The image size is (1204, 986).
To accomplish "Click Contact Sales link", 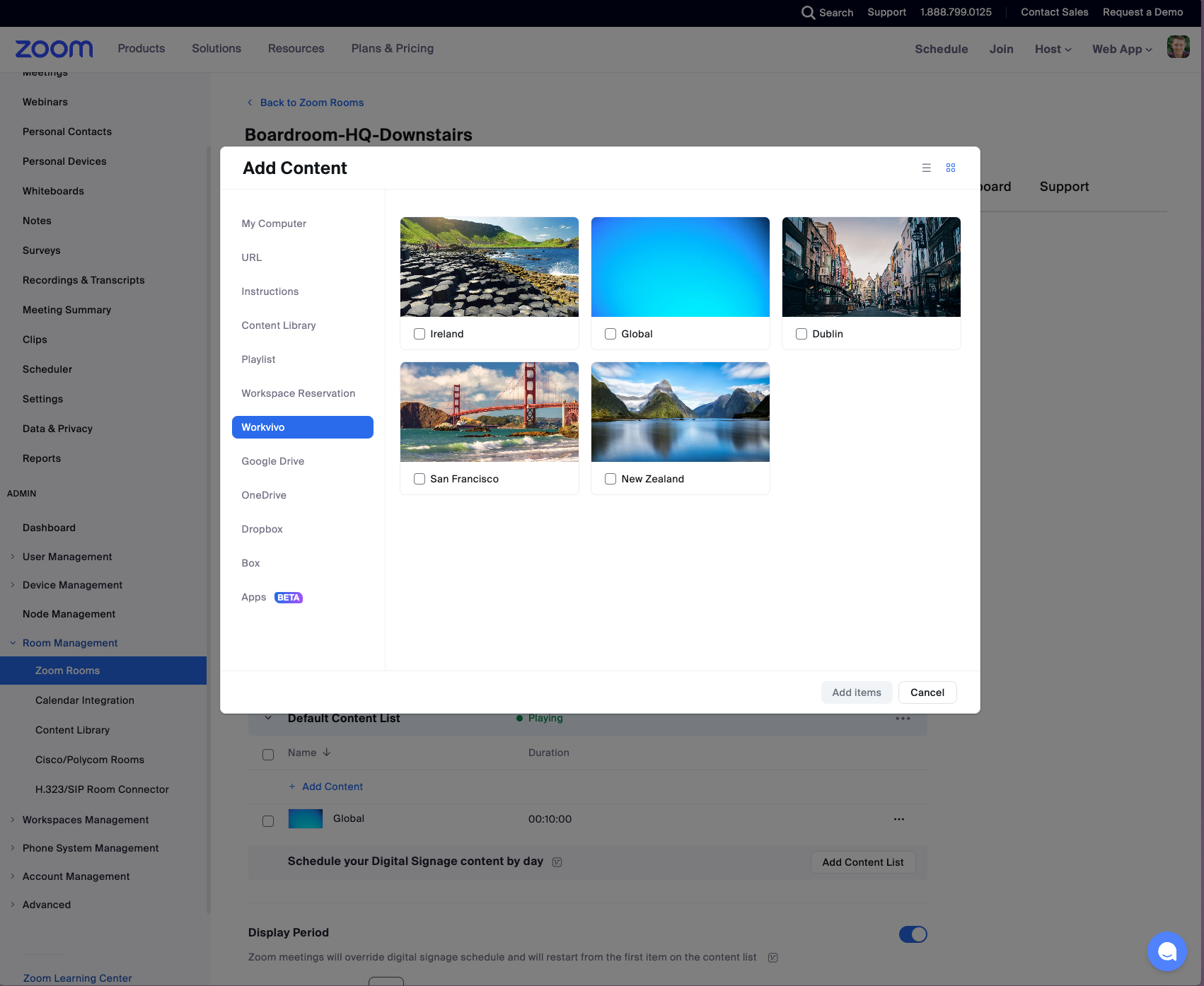I will click(1055, 12).
